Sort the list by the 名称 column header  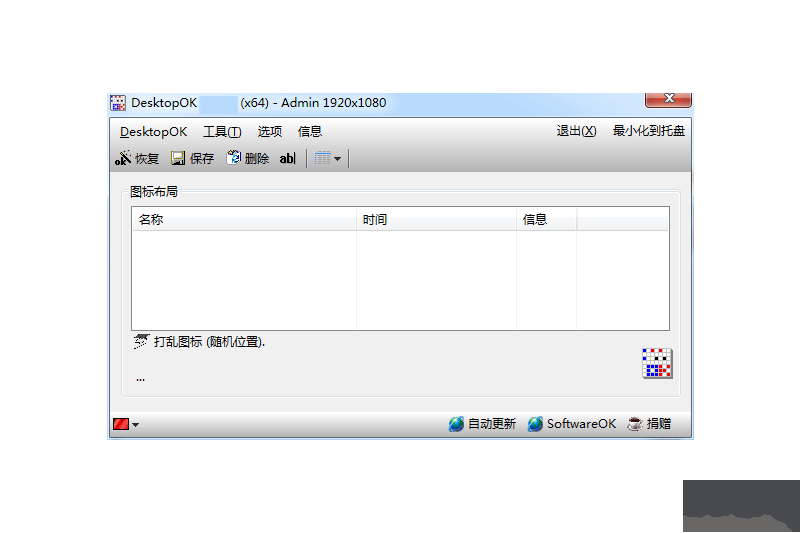pyautogui.click(x=244, y=220)
